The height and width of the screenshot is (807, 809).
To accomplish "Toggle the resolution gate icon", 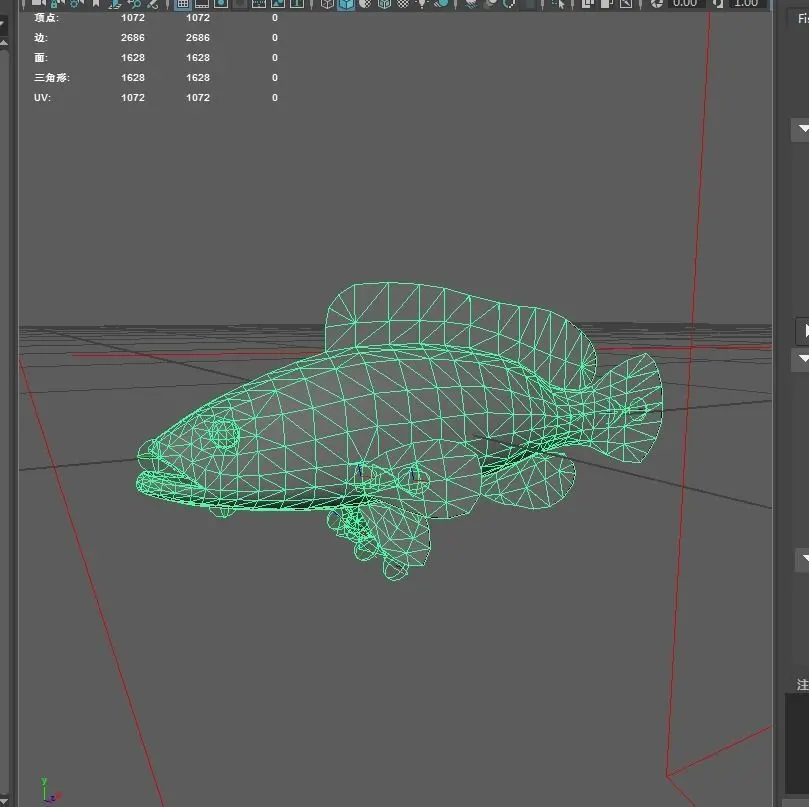I will click(x=221, y=4).
